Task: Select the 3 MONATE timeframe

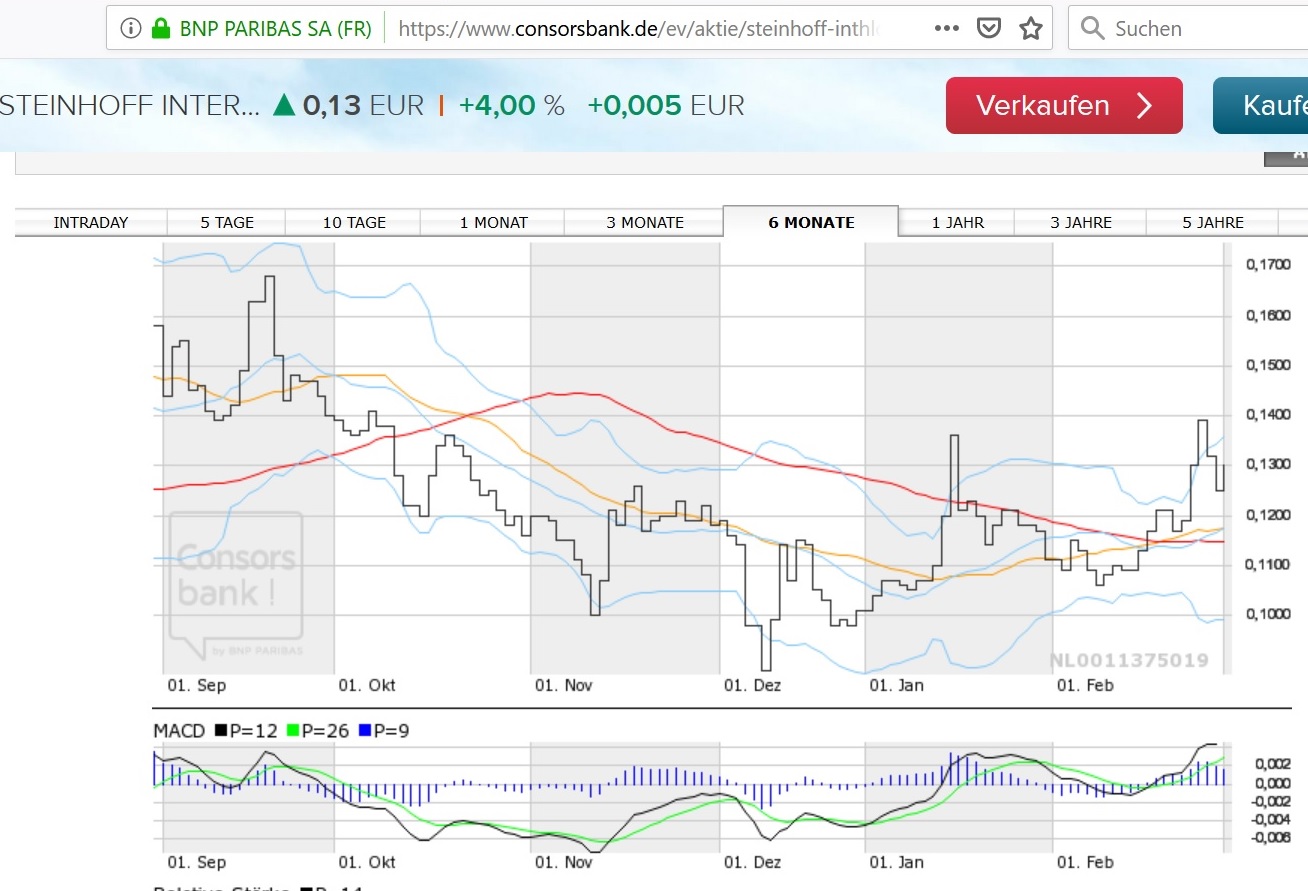Action: pyautogui.click(x=643, y=222)
